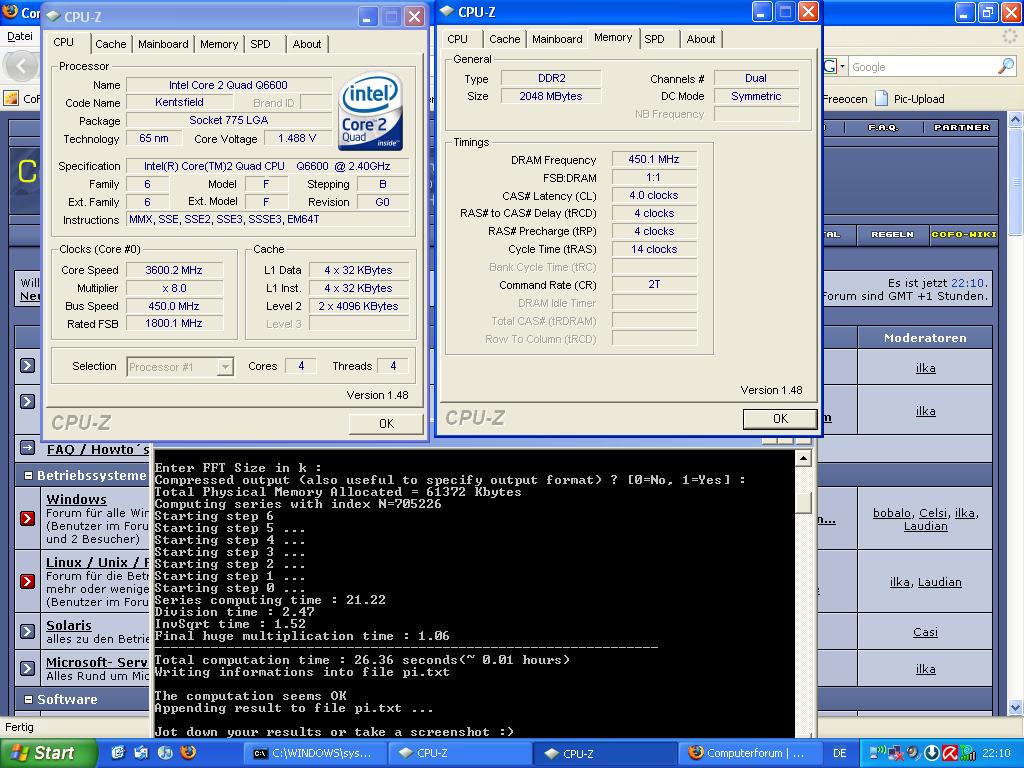Open Solaris forum link
Viewport: 1024px width, 768px height.
coord(69,625)
